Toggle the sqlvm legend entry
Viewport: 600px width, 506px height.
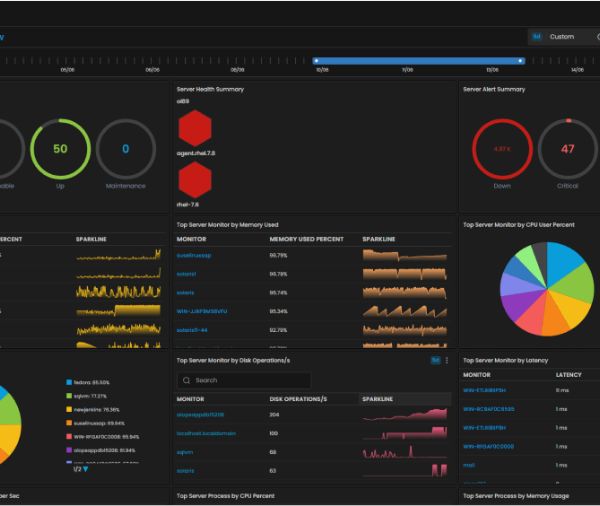(x=91, y=396)
